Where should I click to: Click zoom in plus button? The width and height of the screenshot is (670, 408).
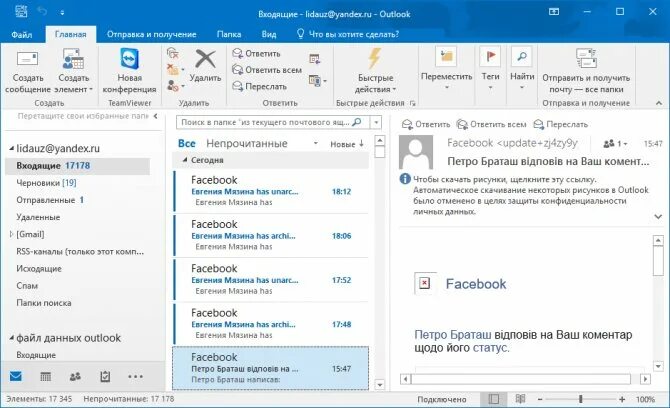pos(622,399)
